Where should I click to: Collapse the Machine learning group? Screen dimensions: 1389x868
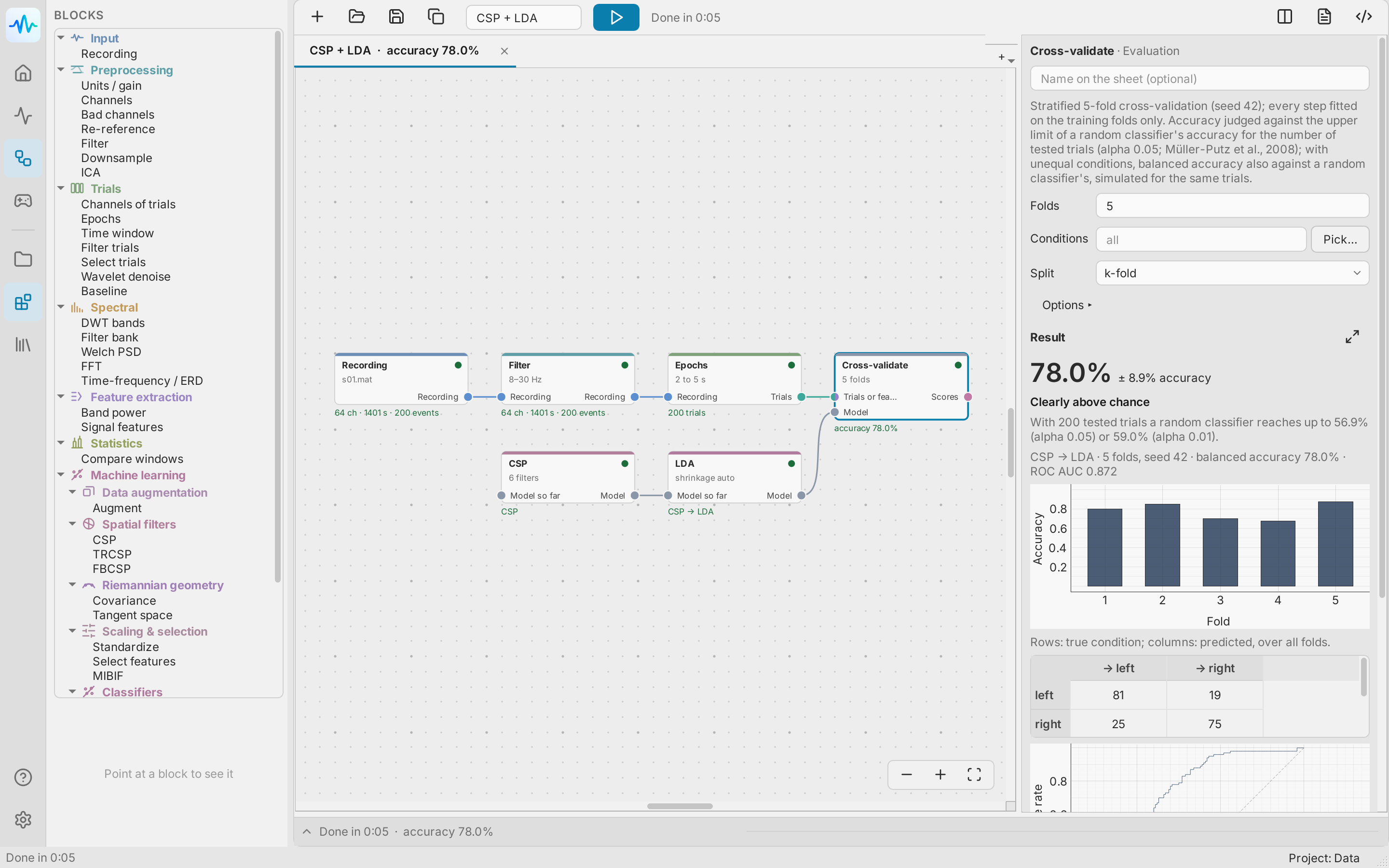pos(61,475)
